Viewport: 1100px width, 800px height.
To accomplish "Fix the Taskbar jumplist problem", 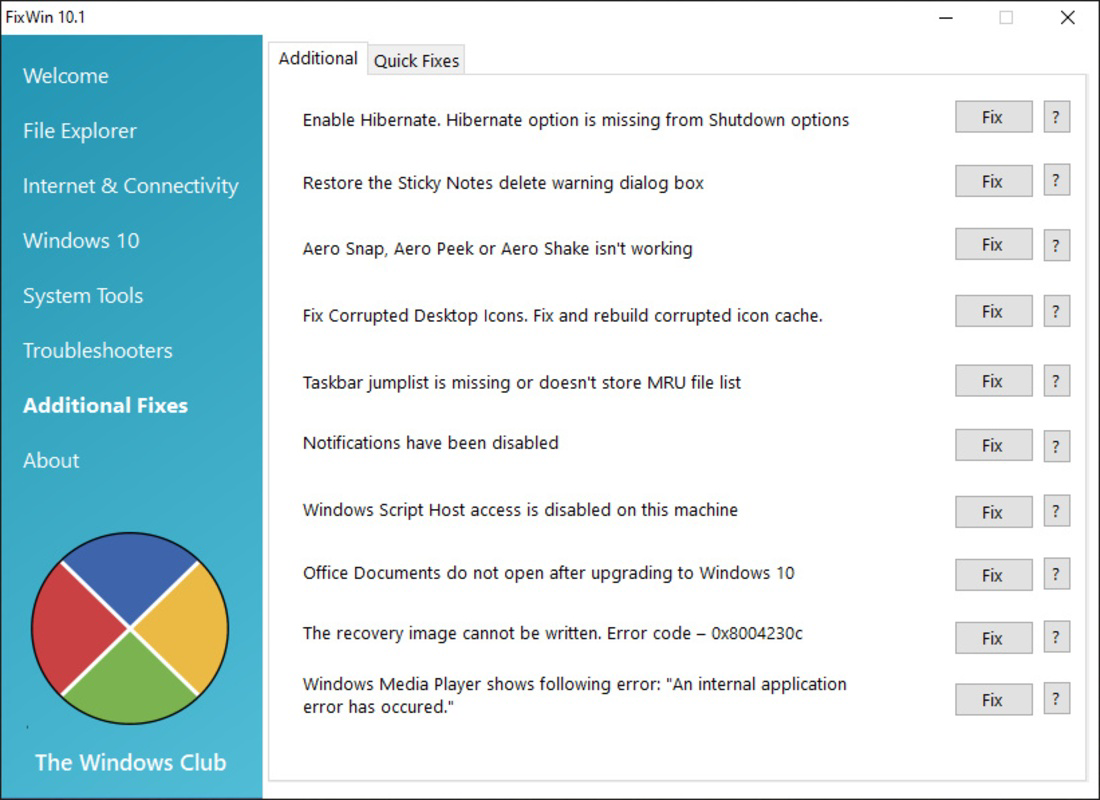I will coord(993,381).
